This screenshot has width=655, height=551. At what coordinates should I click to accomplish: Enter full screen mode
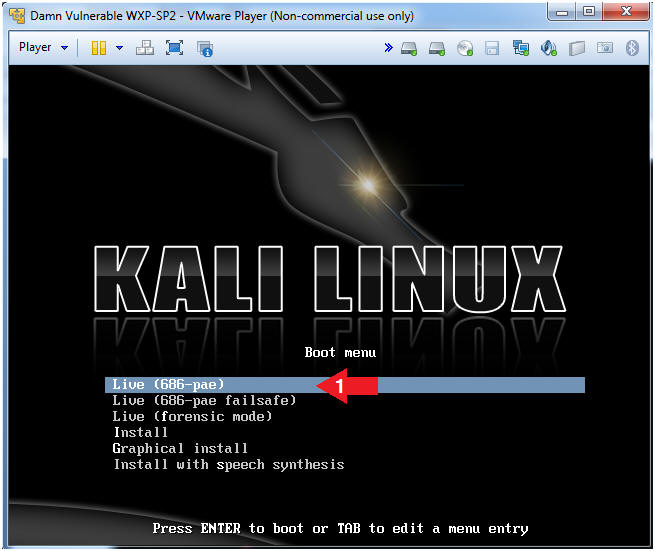click(174, 48)
